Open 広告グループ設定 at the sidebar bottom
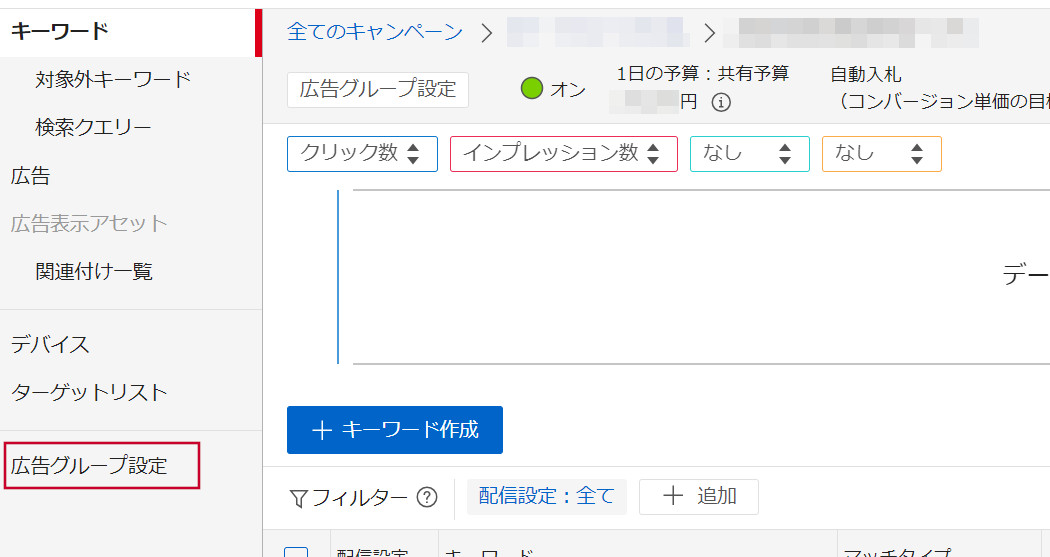Screen dimensions: 1050x557 pos(89,465)
